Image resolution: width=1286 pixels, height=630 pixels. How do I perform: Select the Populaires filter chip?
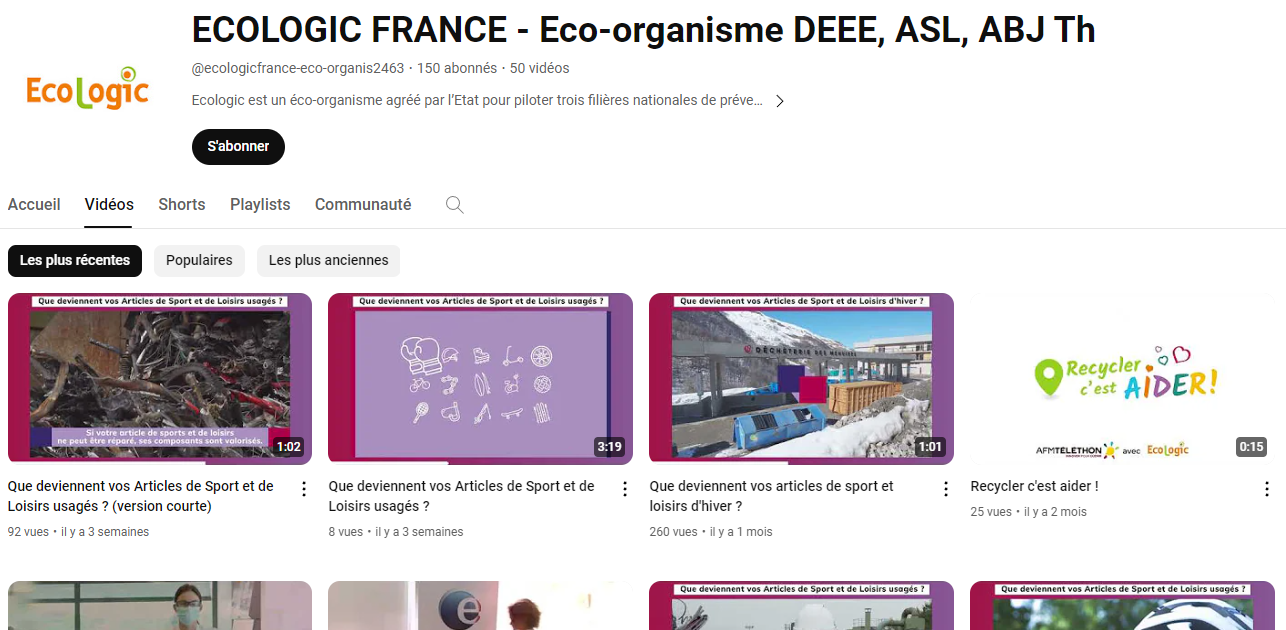(199, 261)
